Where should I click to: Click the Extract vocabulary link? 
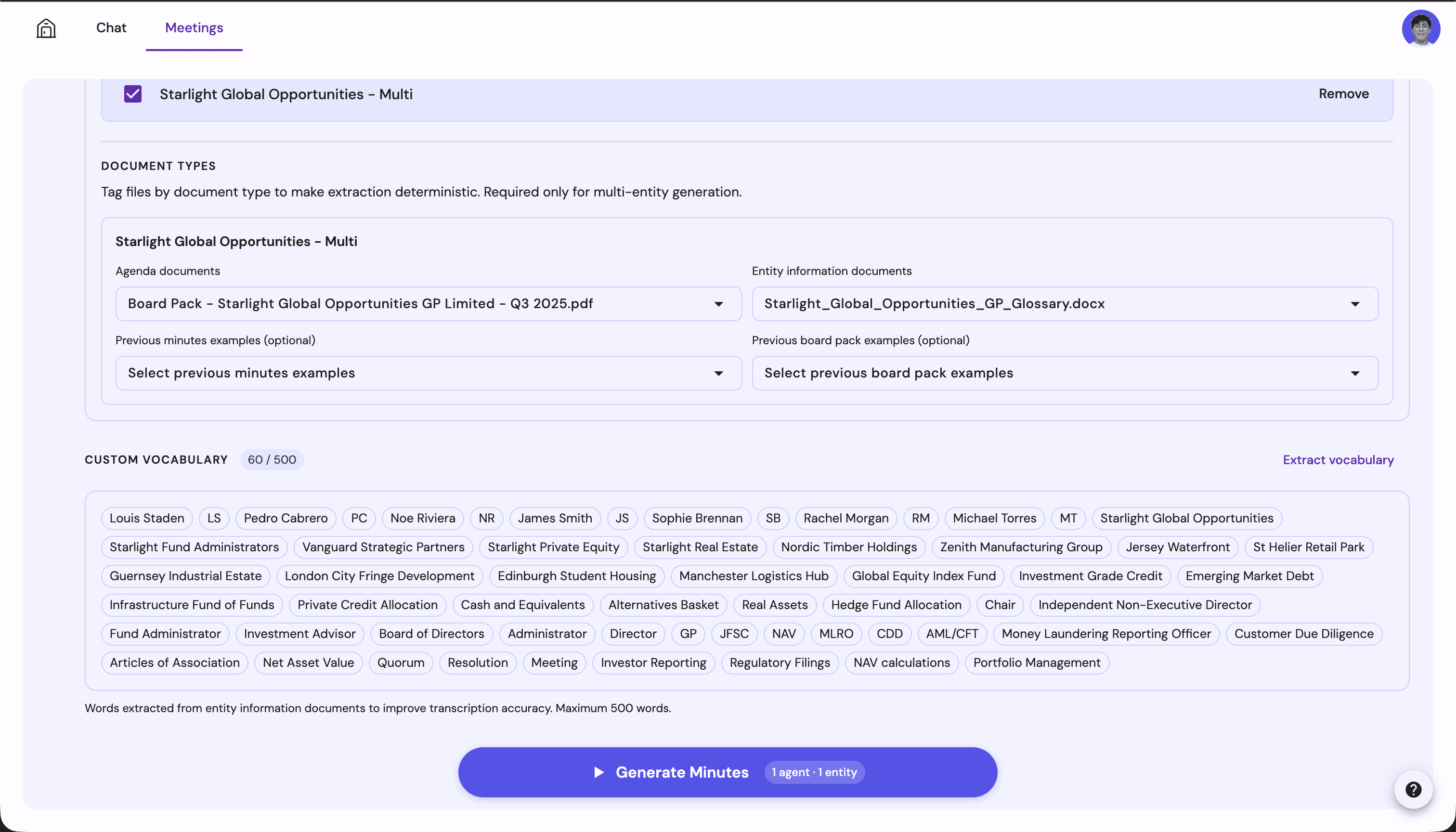click(1338, 459)
